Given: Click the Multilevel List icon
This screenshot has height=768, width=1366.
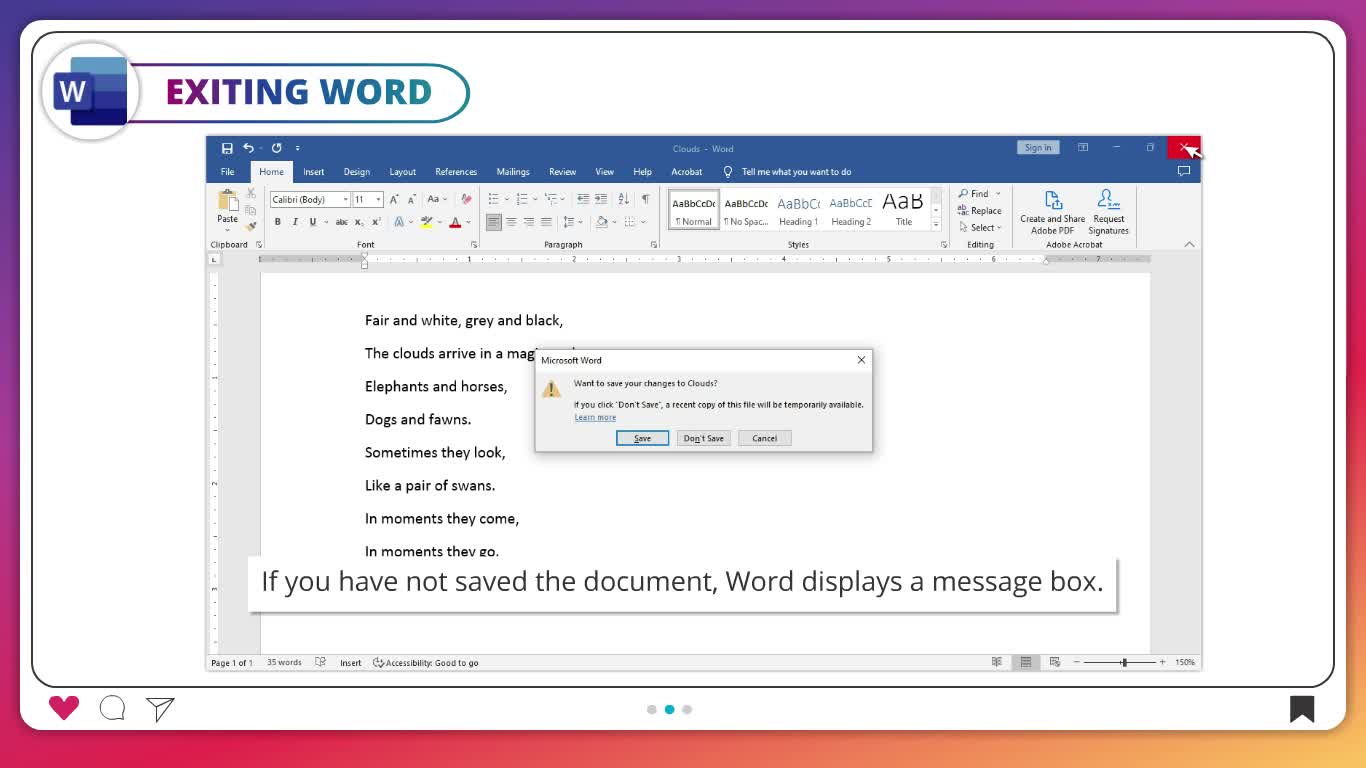Looking at the screenshot, I should [x=551, y=199].
